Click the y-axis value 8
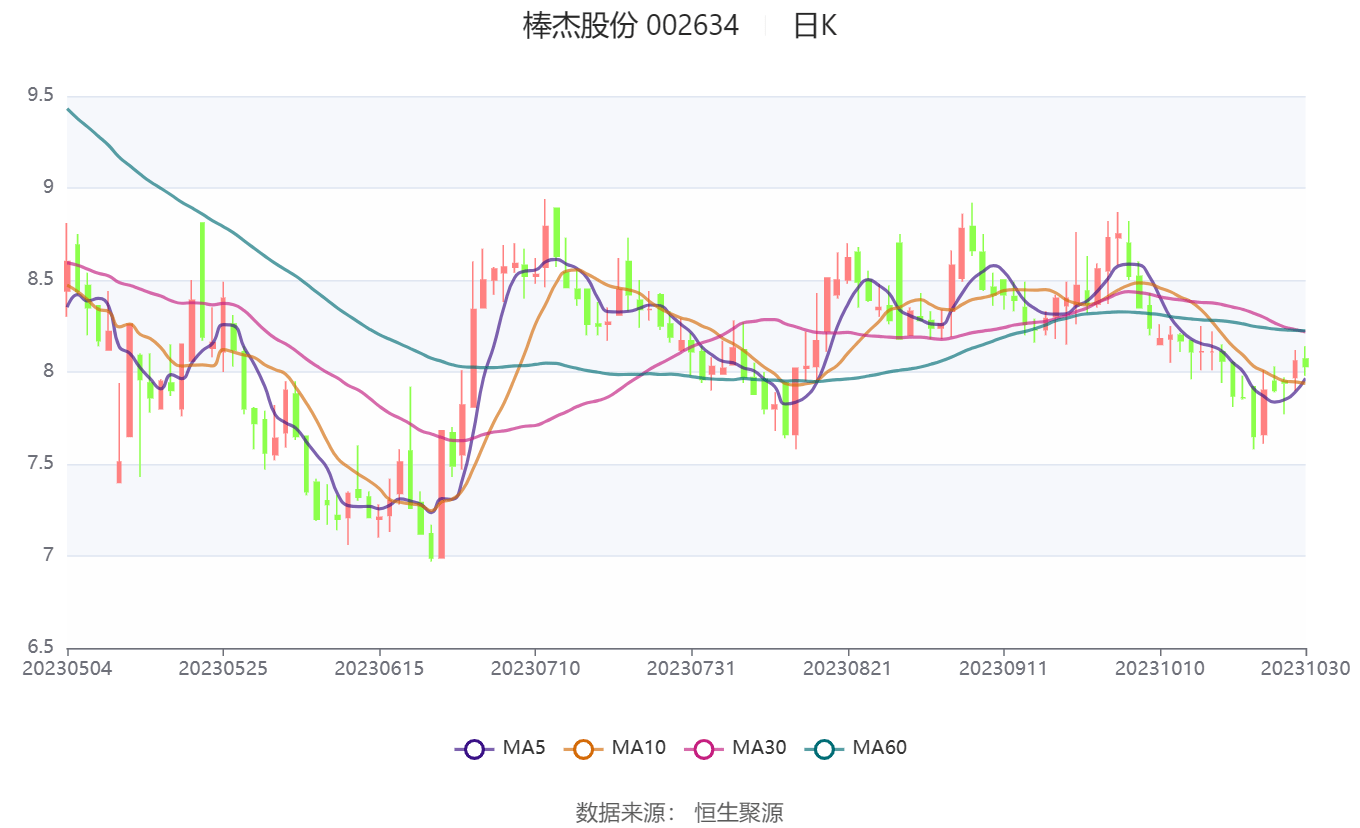The width and height of the screenshot is (1360, 828). point(47,372)
